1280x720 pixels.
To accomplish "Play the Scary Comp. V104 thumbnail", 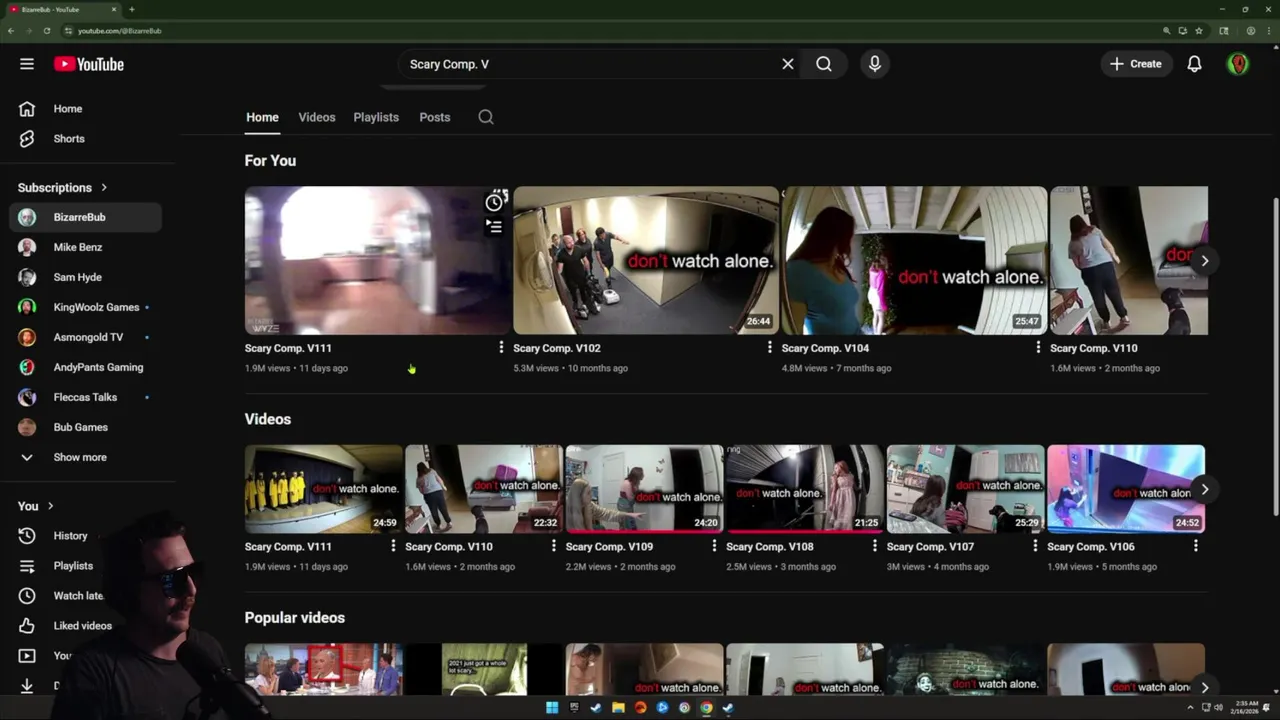I will click(914, 260).
